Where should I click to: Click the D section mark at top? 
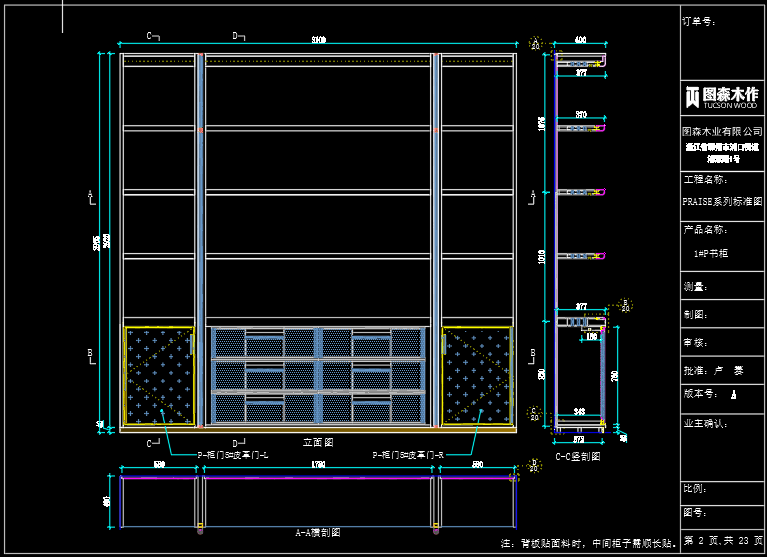[239, 36]
